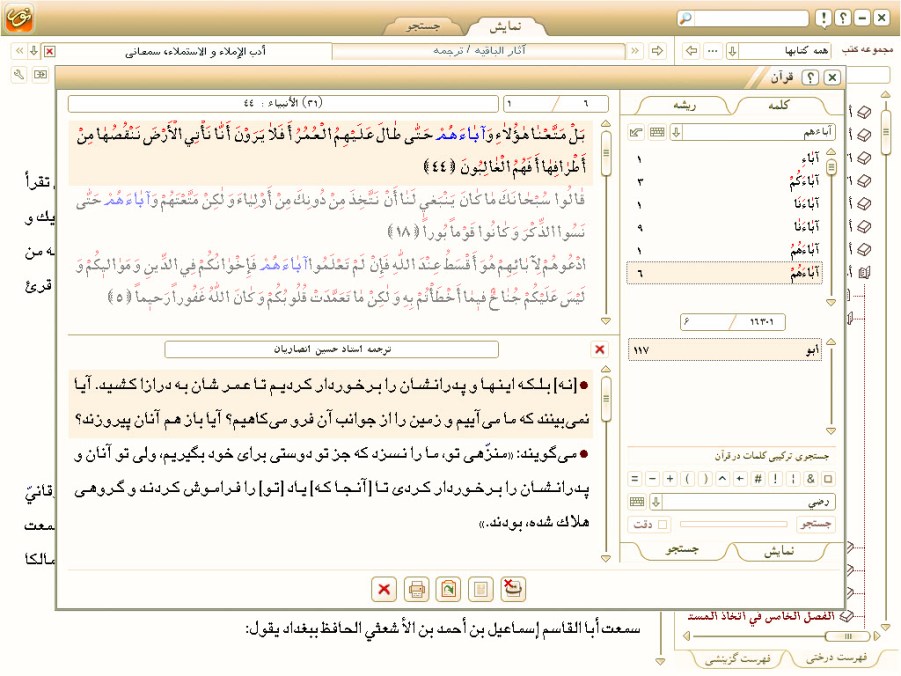901x676 pixels.
Task: Click the word list scrollbar thumb
Action: 831,167
